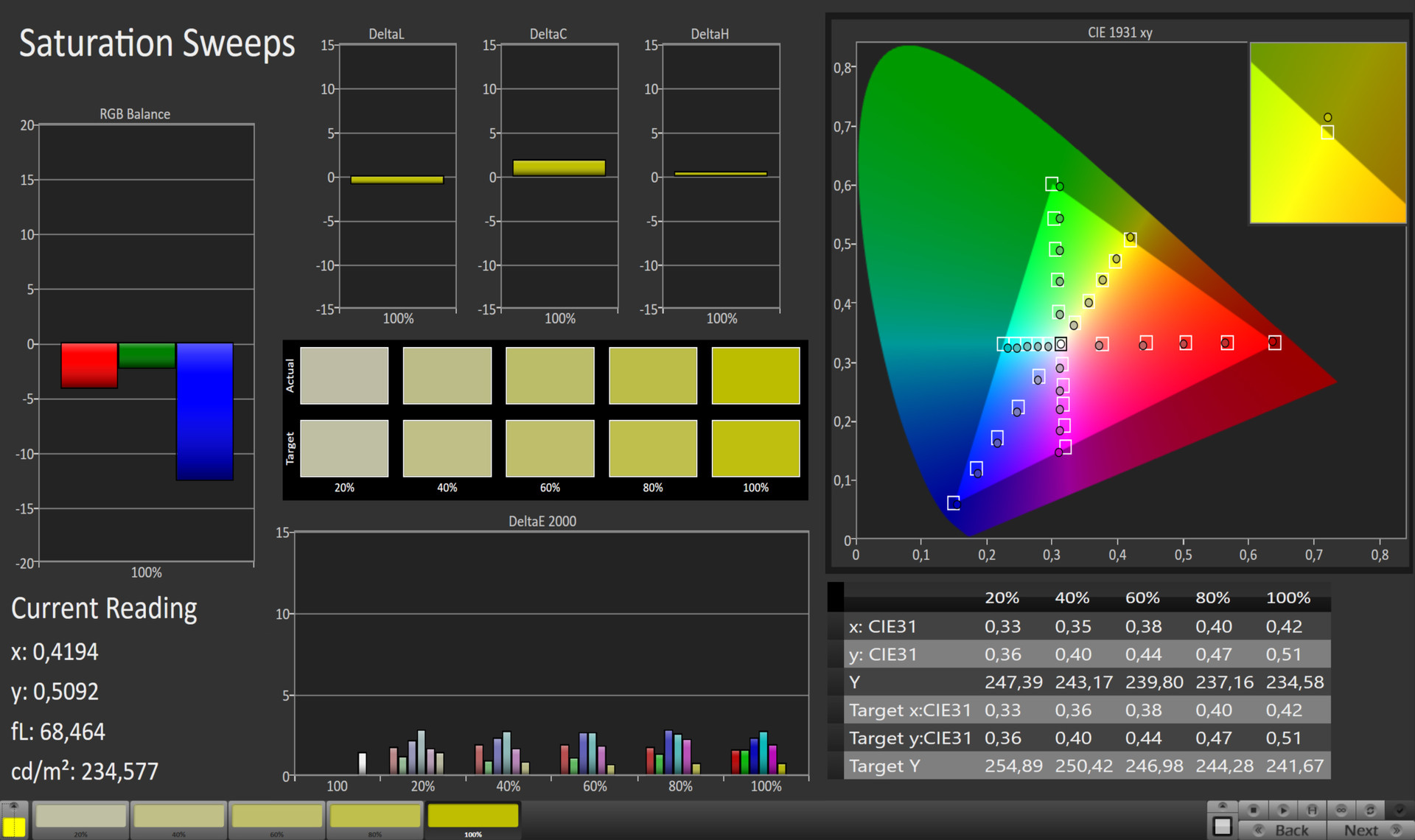This screenshot has height=840, width=1415.
Task: Click the 100% blue target square on CIE diagram
Action: [x=953, y=503]
